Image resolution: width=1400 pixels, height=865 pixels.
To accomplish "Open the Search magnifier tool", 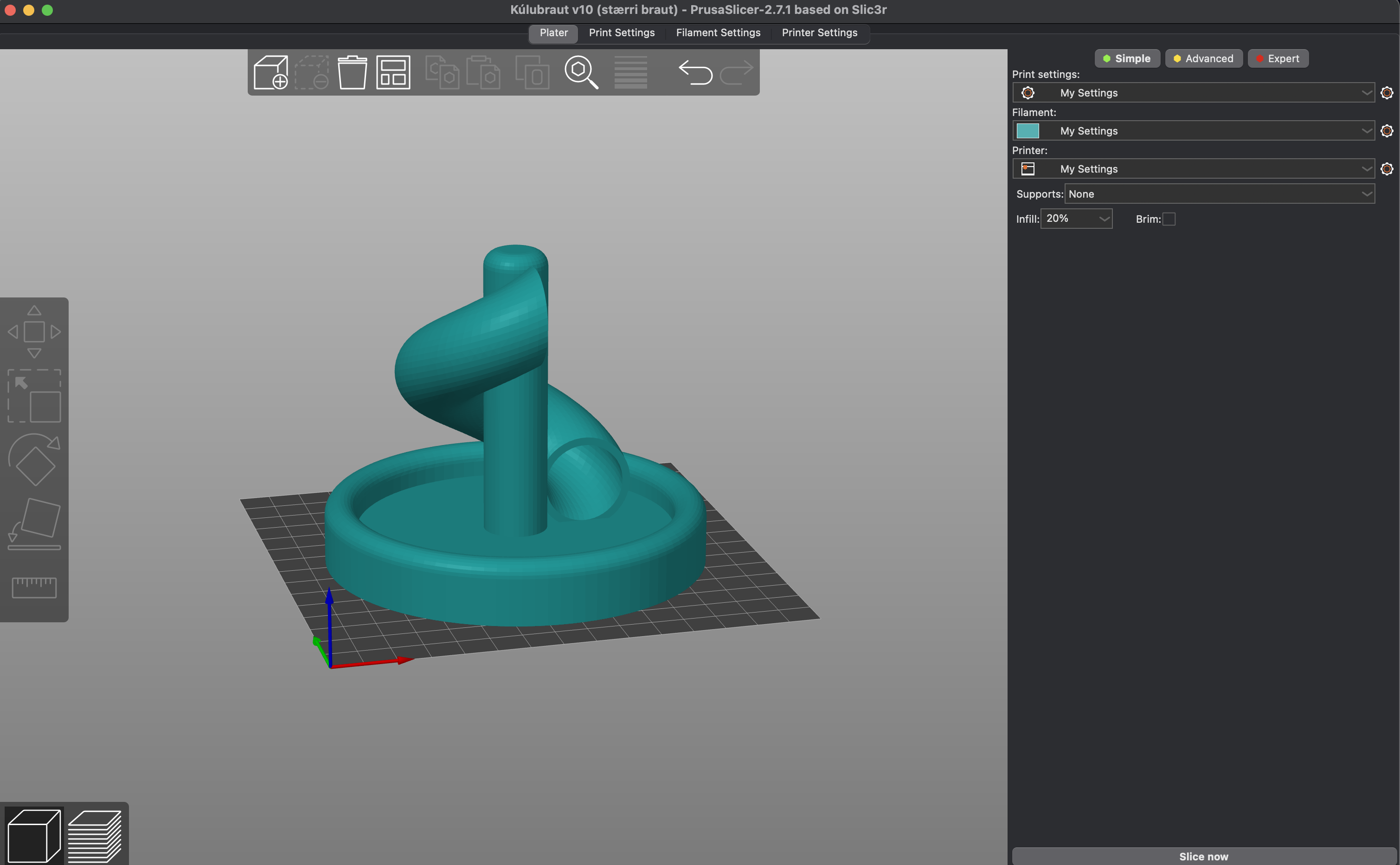I will click(581, 73).
